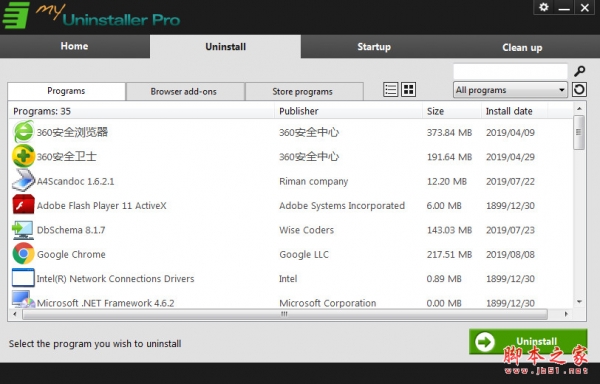Click the horizontal scrollbar thumb

click(x=285, y=314)
